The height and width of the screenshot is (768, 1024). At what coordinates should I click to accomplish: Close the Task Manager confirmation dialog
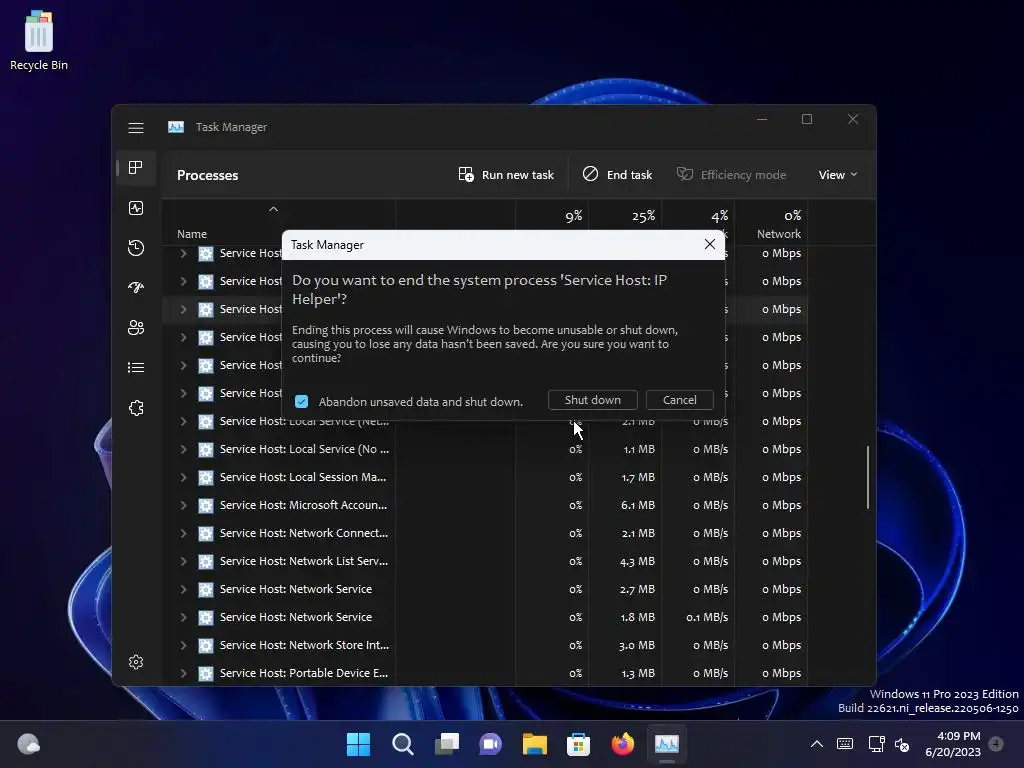coord(710,244)
